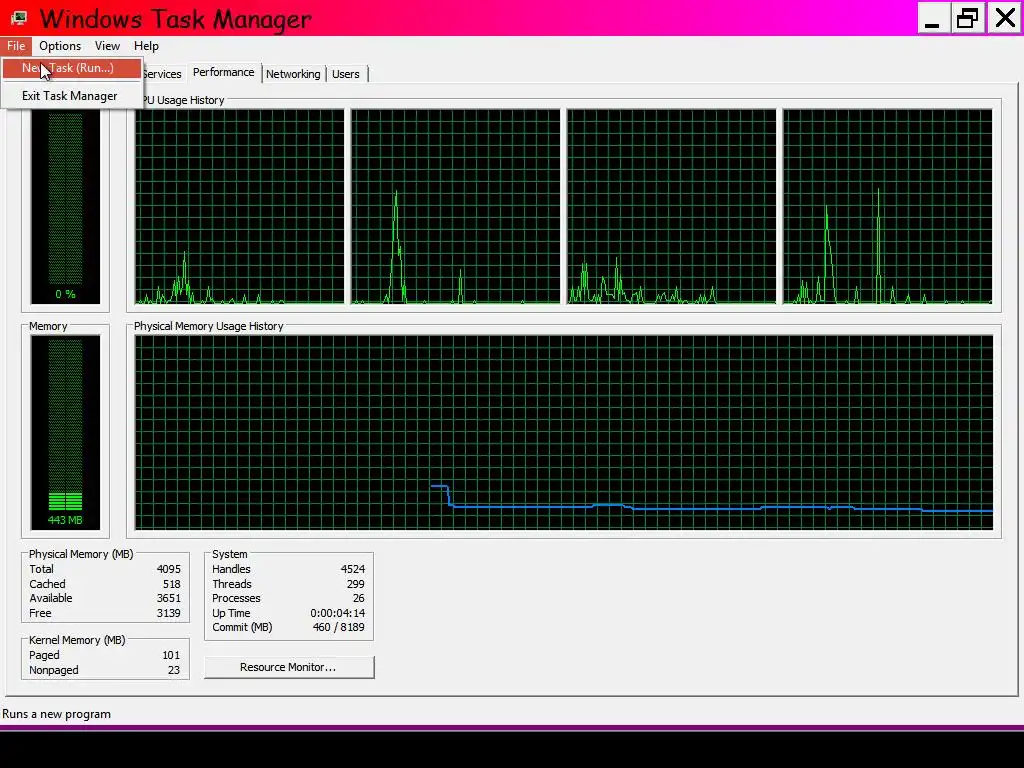1024x768 pixels.
Task: Click the fourth CPU usage history graph
Action: pyautogui.click(x=888, y=206)
